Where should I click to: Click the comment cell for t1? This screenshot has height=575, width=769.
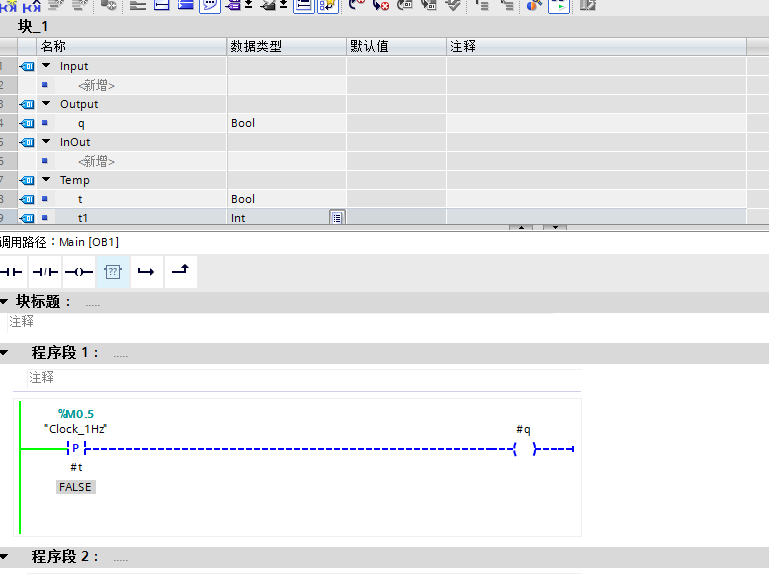coord(597,218)
